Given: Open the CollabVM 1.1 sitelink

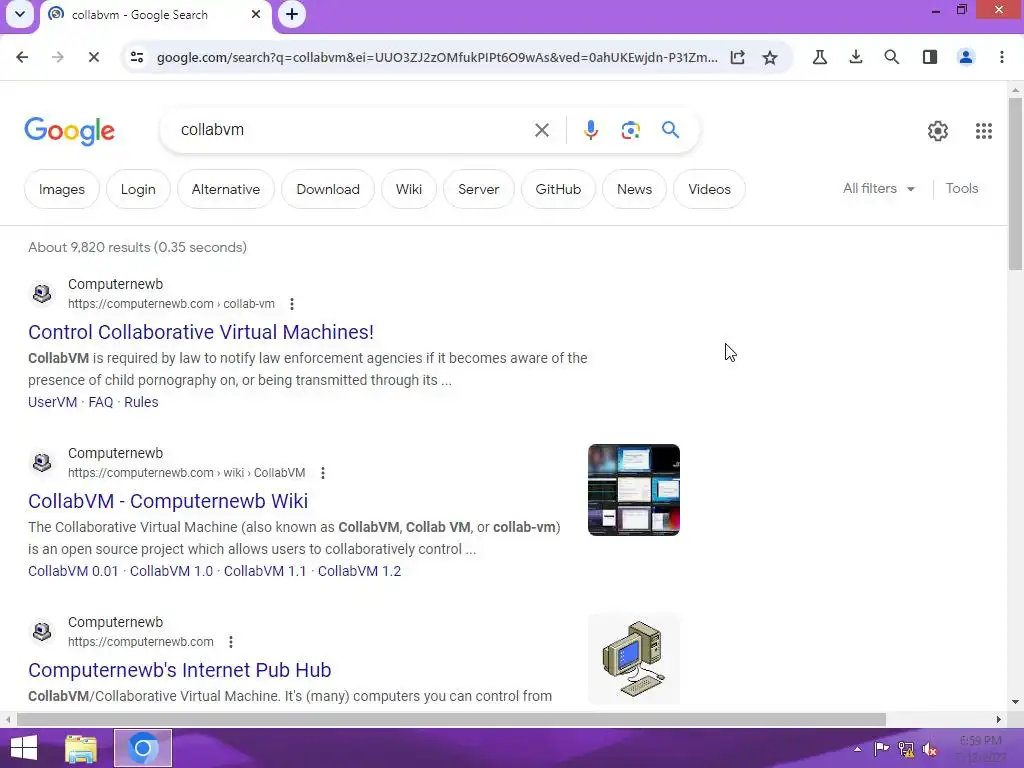Looking at the screenshot, I should (x=264, y=571).
